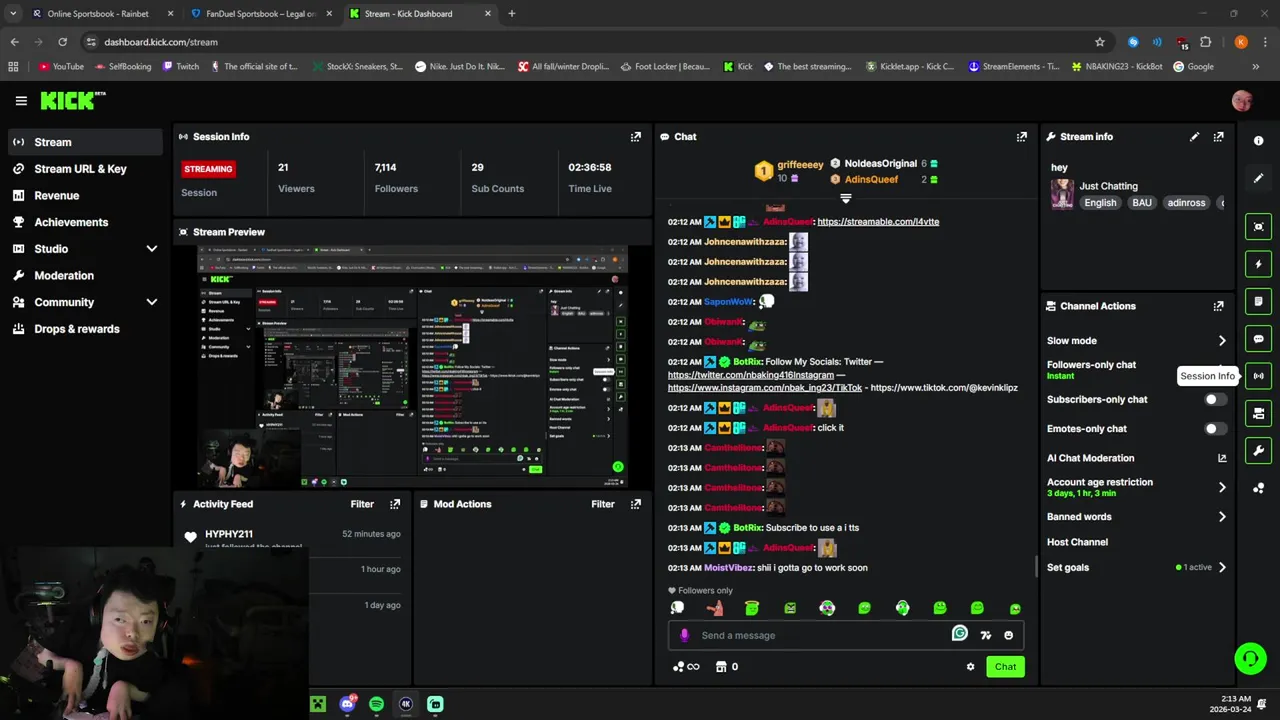This screenshot has height=720, width=1280.
Task: Switch to FanDuel Sportsbook browser tab
Action: pos(262,14)
